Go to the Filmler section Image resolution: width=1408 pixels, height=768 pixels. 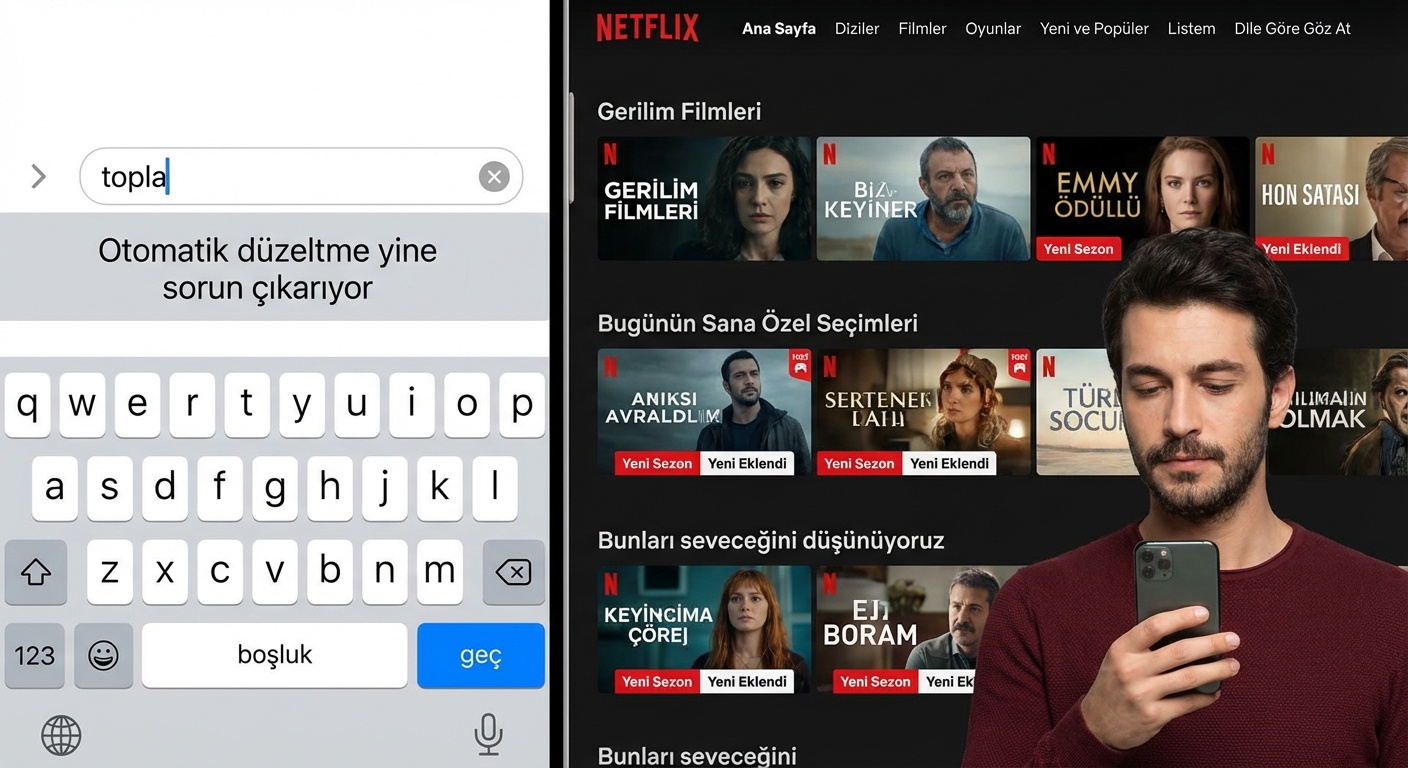click(922, 29)
